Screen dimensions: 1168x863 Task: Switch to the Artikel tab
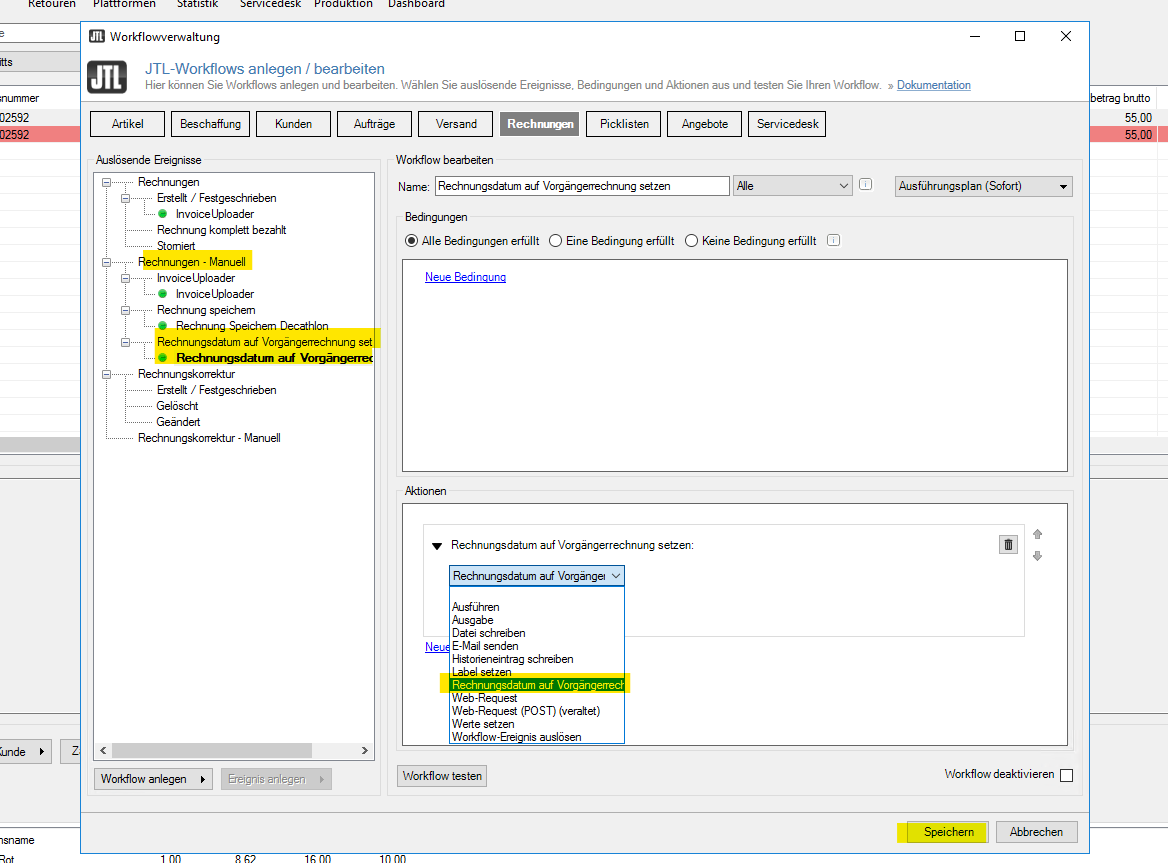pos(127,124)
